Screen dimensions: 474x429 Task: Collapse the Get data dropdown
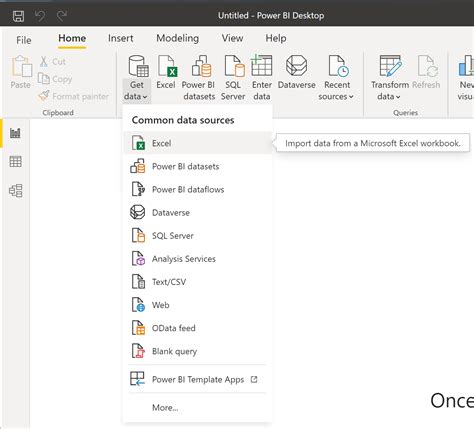click(x=136, y=78)
